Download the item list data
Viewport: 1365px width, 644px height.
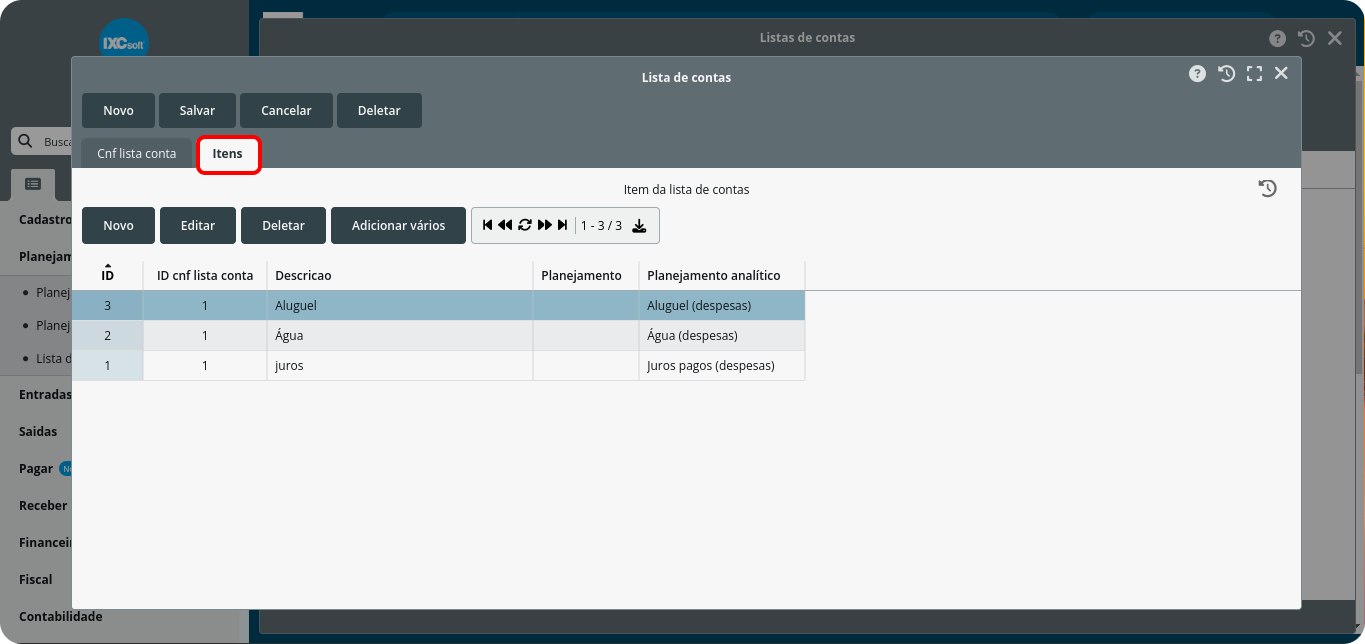(640, 226)
